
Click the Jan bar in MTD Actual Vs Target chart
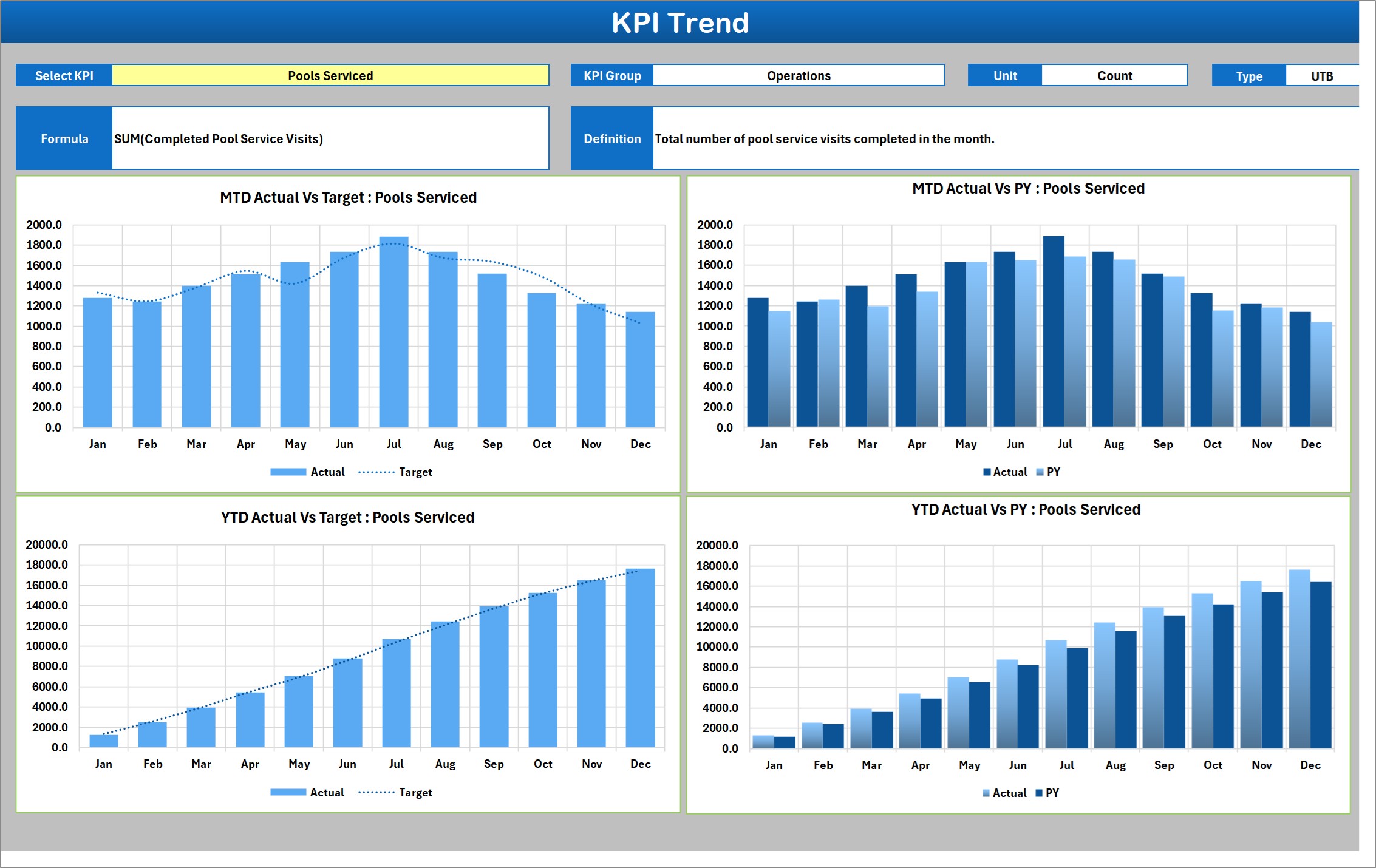[x=97, y=362]
